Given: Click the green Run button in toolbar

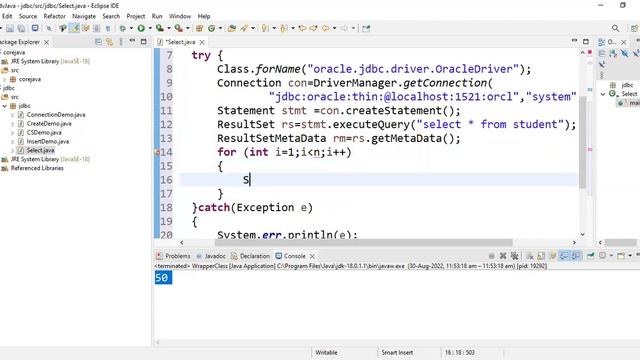Looking at the screenshot, I should (141, 28).
